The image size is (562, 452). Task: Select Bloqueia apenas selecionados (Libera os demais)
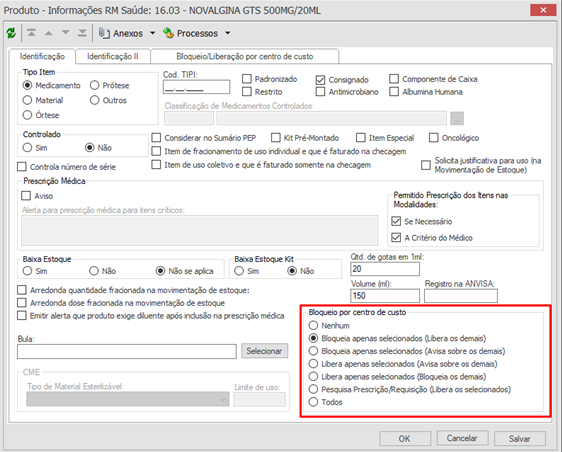(313, 338)
